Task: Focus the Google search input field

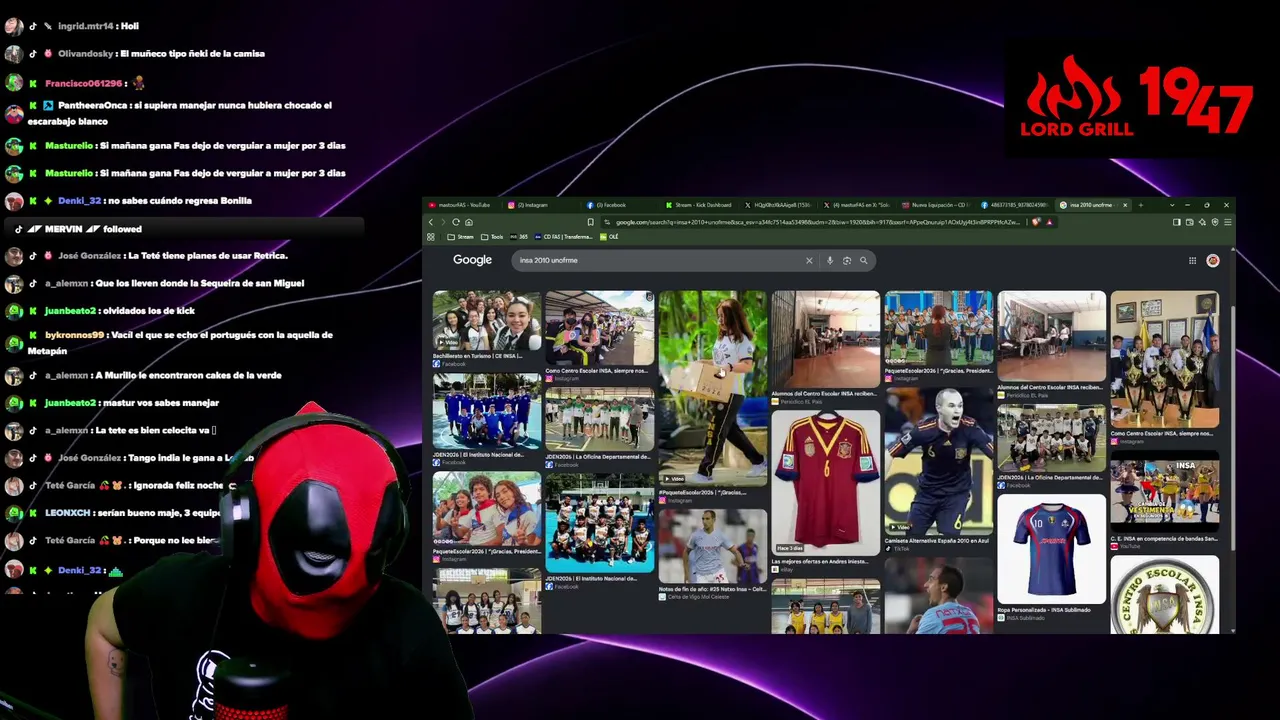Action: click(660, 261)
